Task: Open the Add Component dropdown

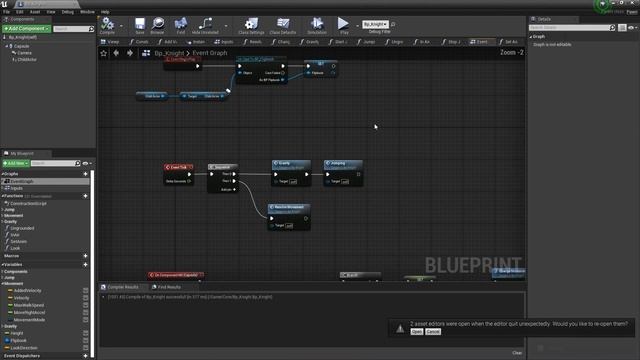Action: pyautogui.click(x=27, y=29)
